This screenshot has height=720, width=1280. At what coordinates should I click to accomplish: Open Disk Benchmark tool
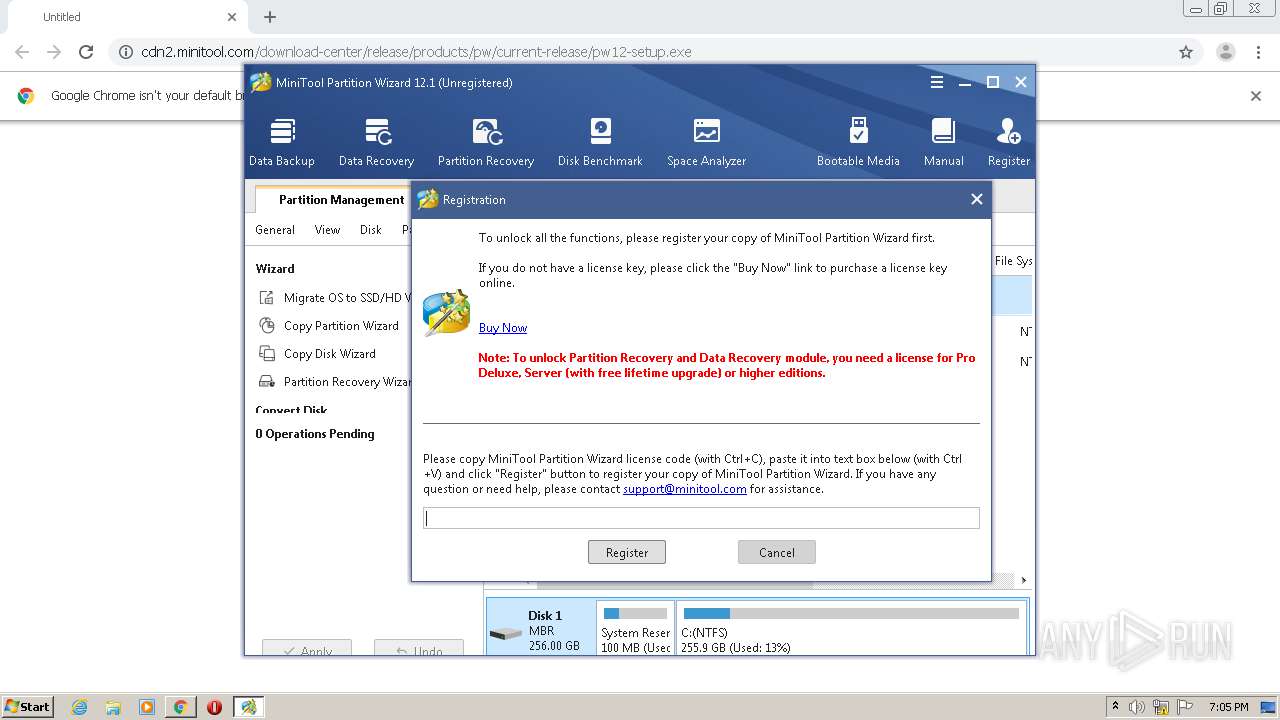click(600, 142)
